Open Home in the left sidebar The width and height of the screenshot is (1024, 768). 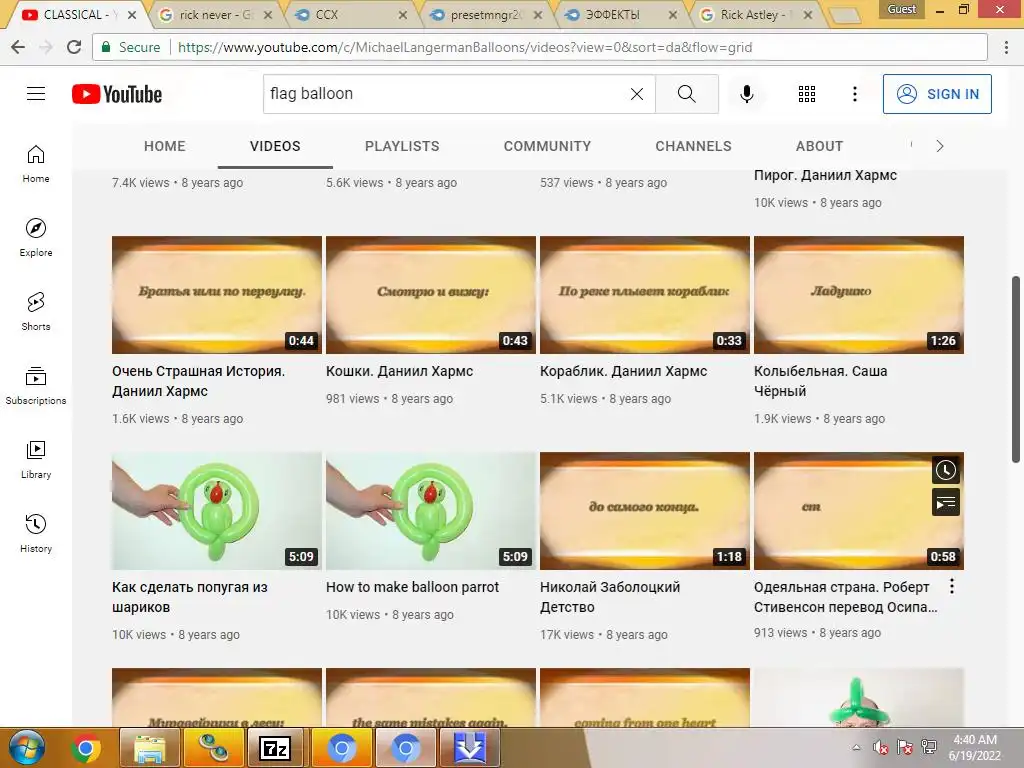point(36,164)
